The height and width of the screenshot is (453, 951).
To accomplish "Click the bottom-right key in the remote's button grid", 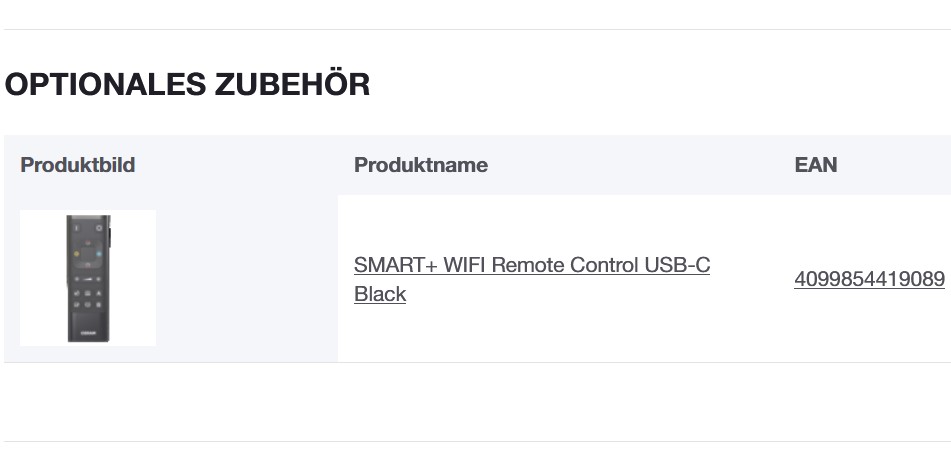I will [x=100, y=304].
